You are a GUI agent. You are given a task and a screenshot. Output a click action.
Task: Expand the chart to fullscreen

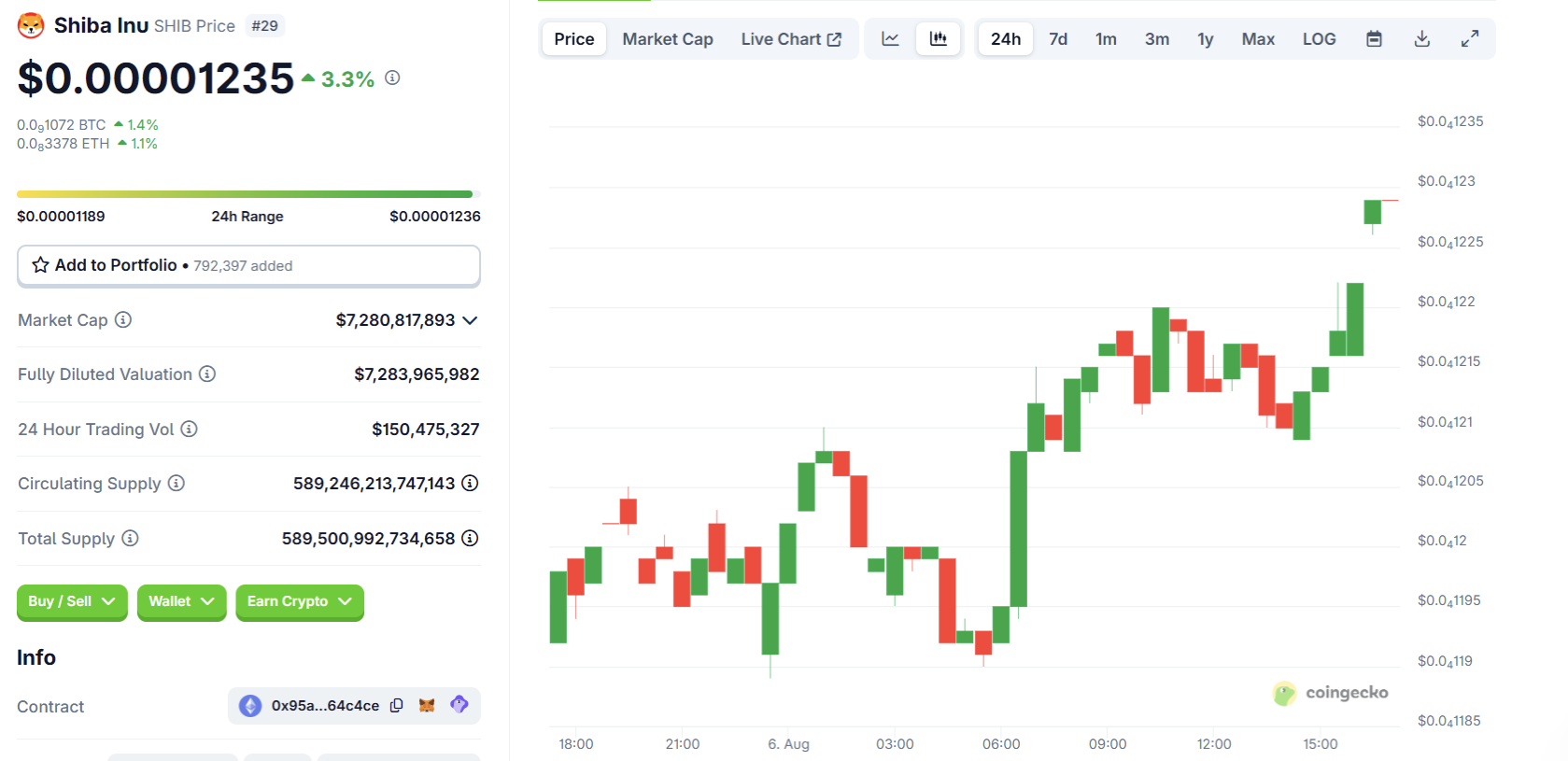point(1470,39)
